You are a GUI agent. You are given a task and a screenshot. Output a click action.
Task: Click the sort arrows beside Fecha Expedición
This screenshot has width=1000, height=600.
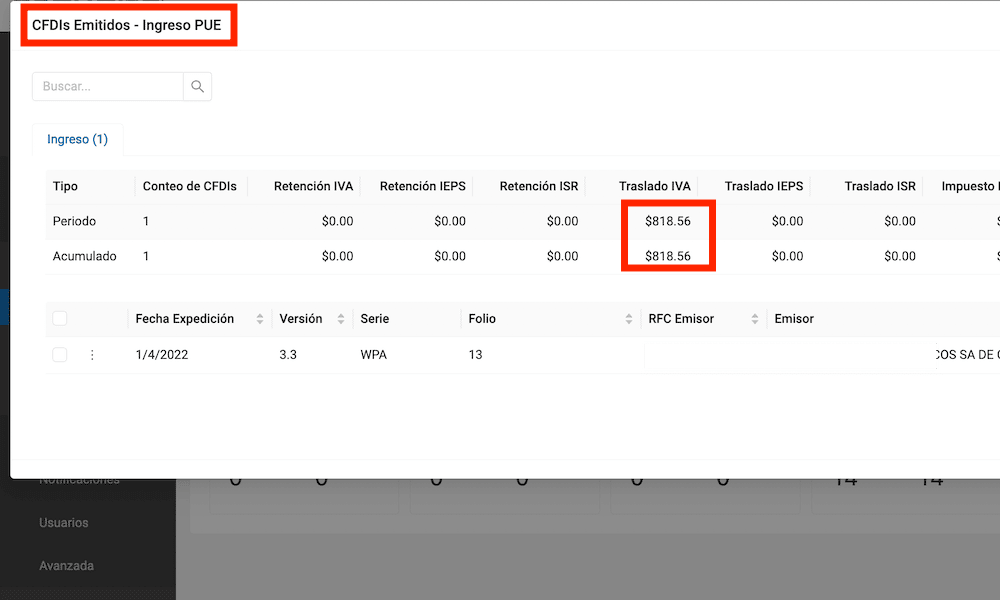261,319
